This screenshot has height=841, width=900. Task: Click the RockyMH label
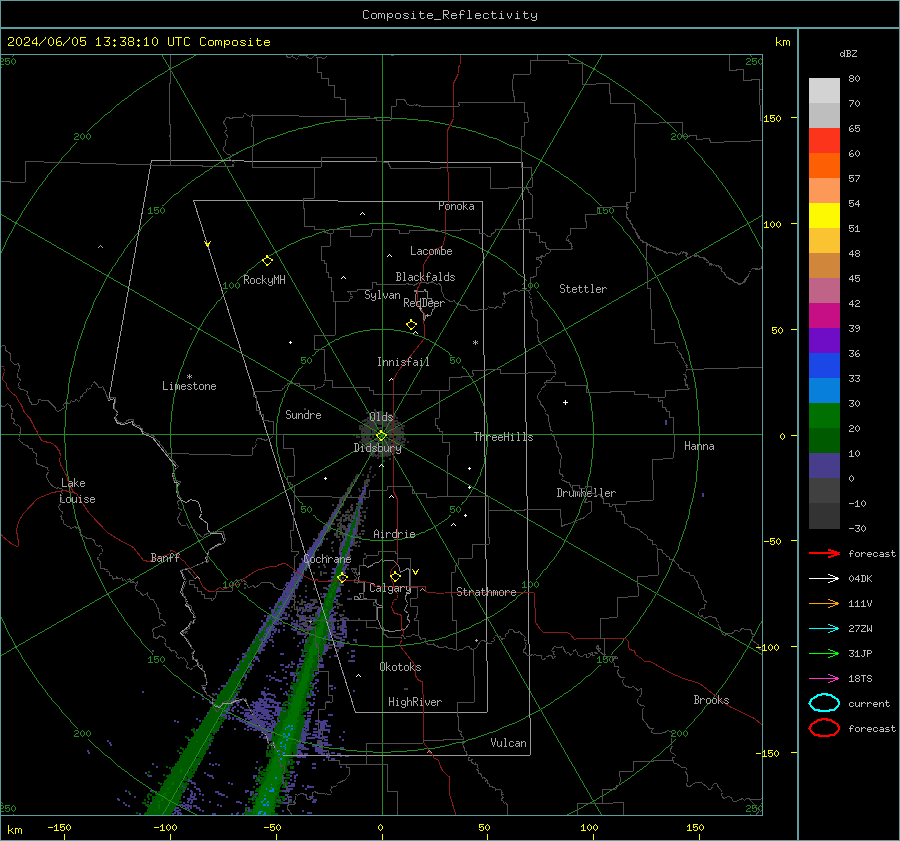[264, 280]
